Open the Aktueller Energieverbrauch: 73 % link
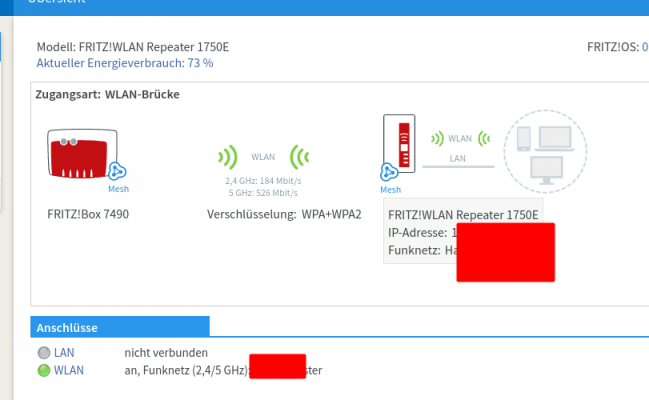 pos(125,63)
